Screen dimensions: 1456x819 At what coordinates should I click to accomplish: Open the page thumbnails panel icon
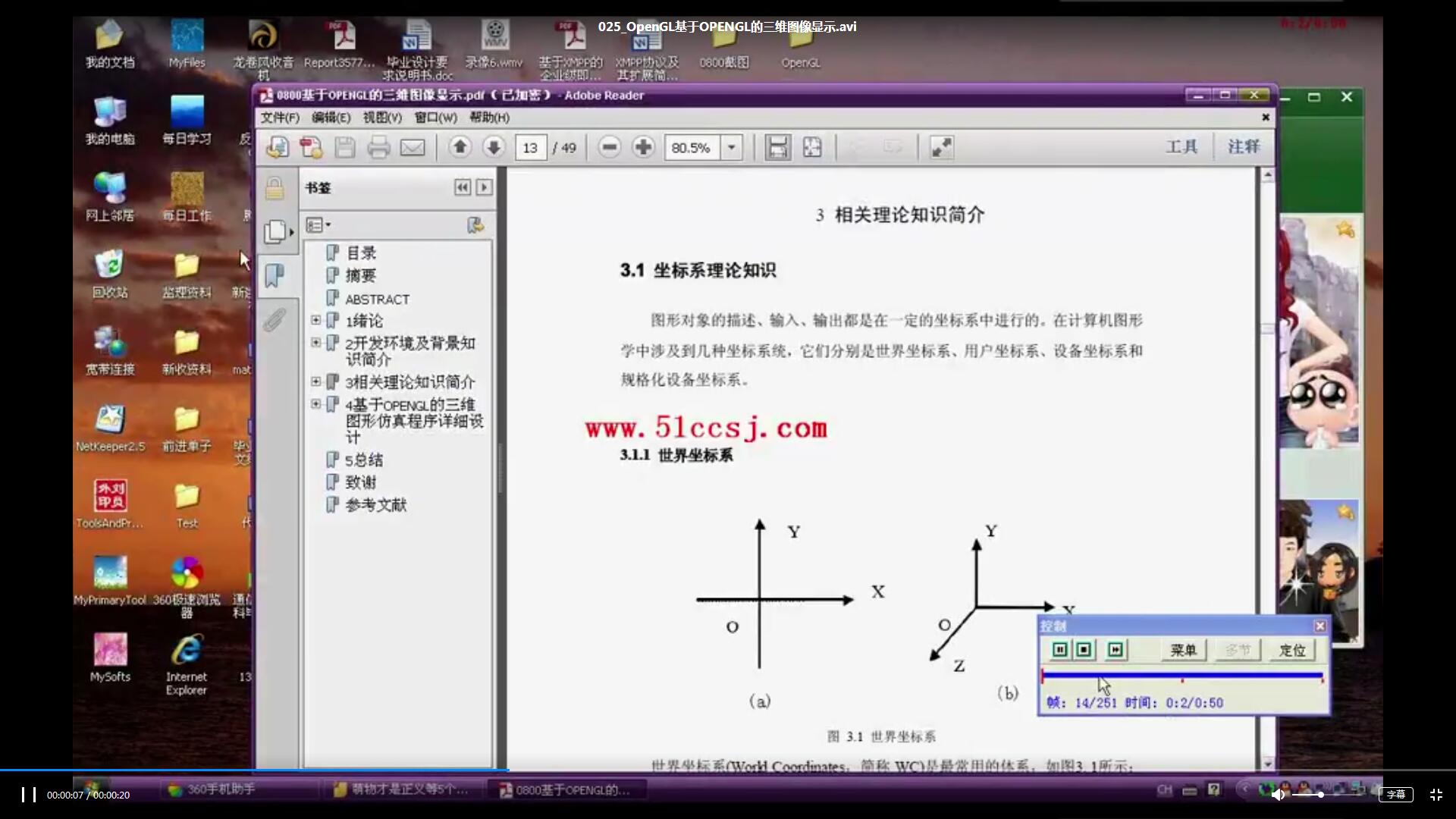click(x=276, y=231)
